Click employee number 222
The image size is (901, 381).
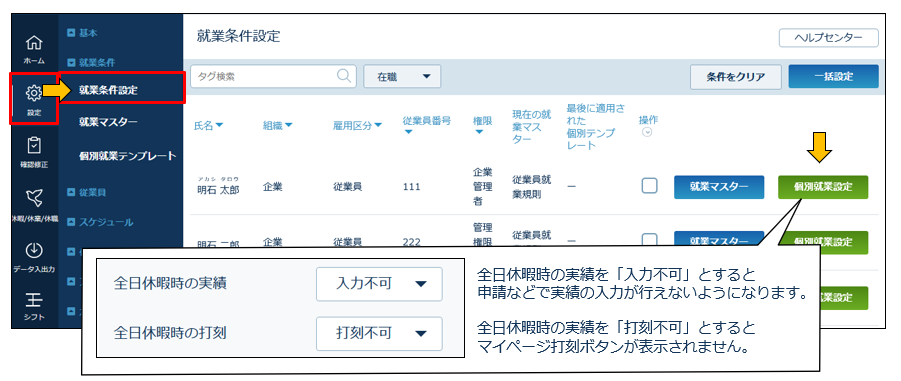tap(411, 242)
